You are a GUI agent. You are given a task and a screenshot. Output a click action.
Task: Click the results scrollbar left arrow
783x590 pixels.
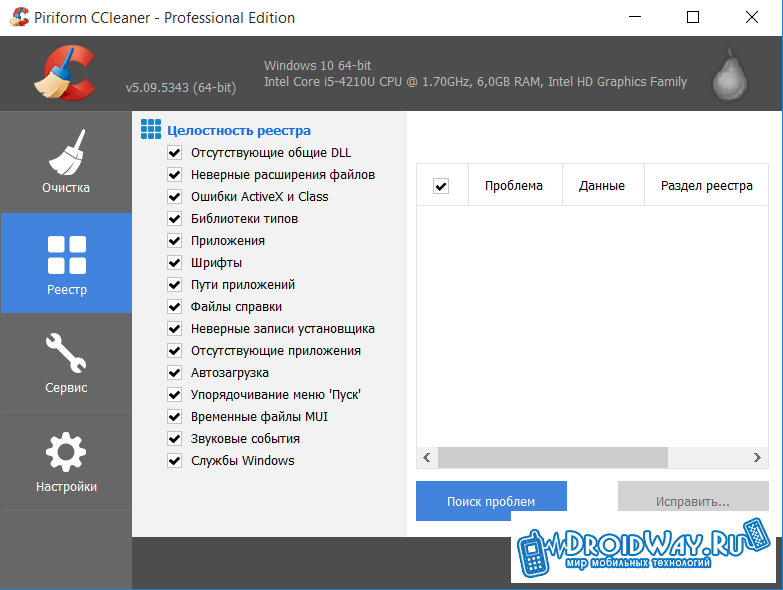pos(427,457)
